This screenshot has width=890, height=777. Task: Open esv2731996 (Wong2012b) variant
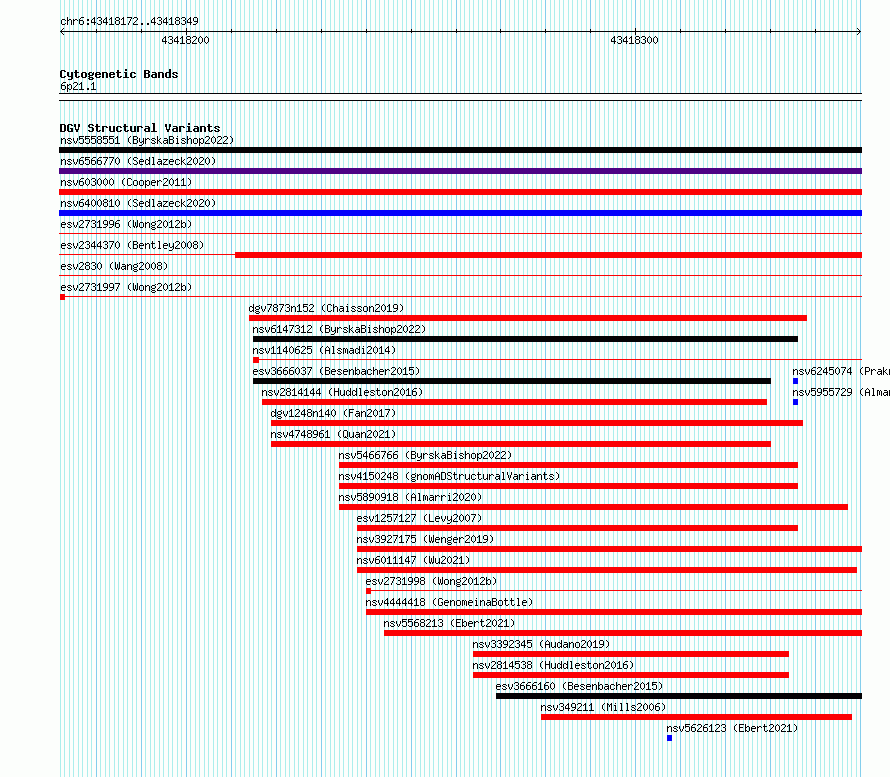(x=126, y=224)
